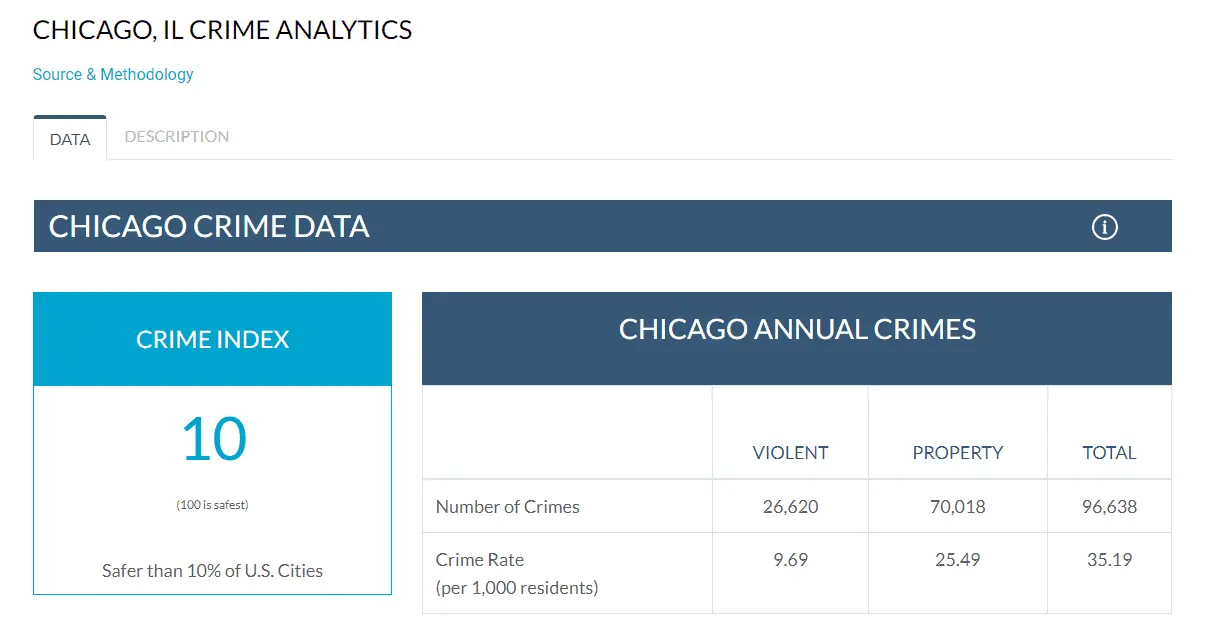Image resolution: width=1226 pixels, height=639 pixels.
Task: Click property crimes count 70,018
Action: [957, 507]
